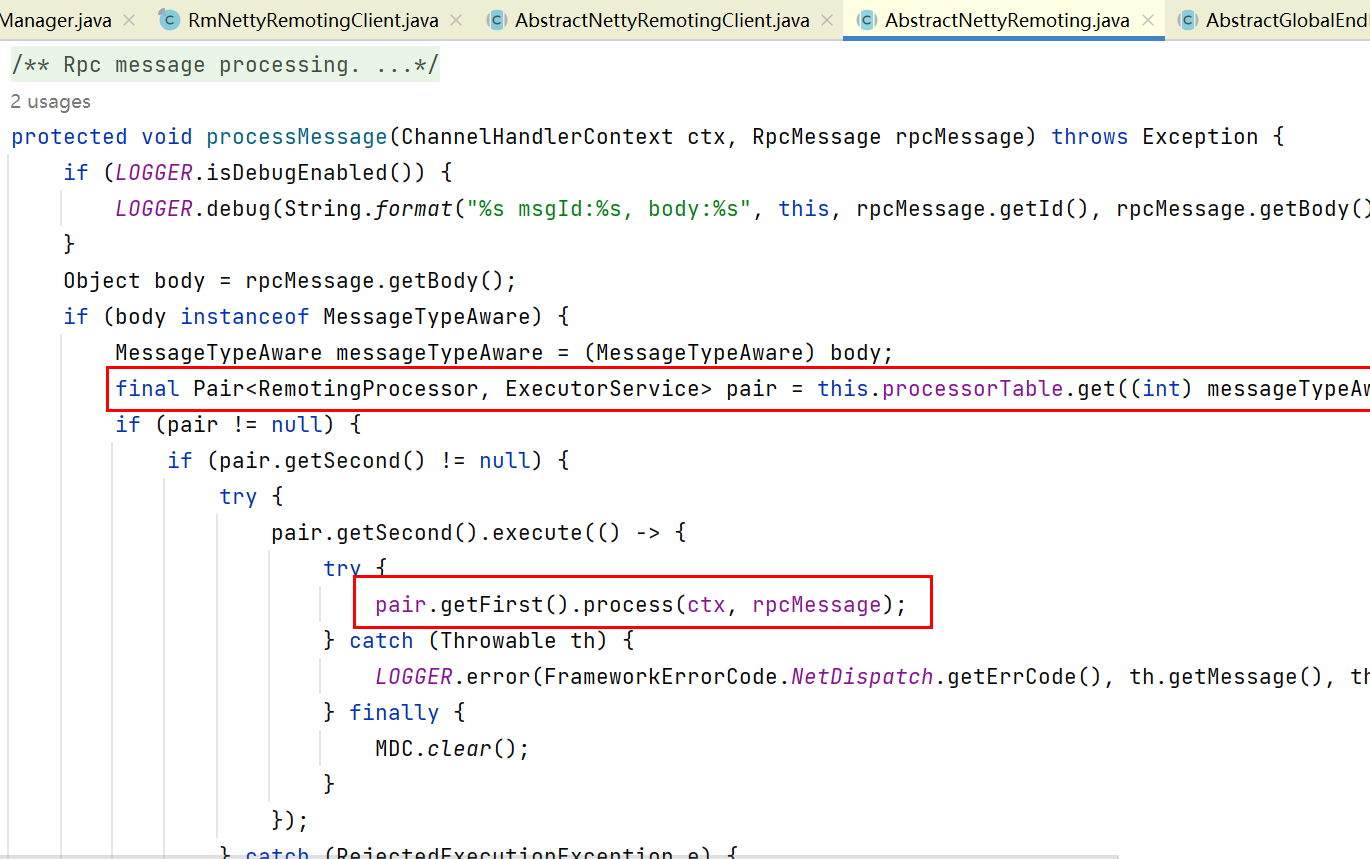
Task: Click the 'MDC.clear()' statement
Action: coord(452,749)
